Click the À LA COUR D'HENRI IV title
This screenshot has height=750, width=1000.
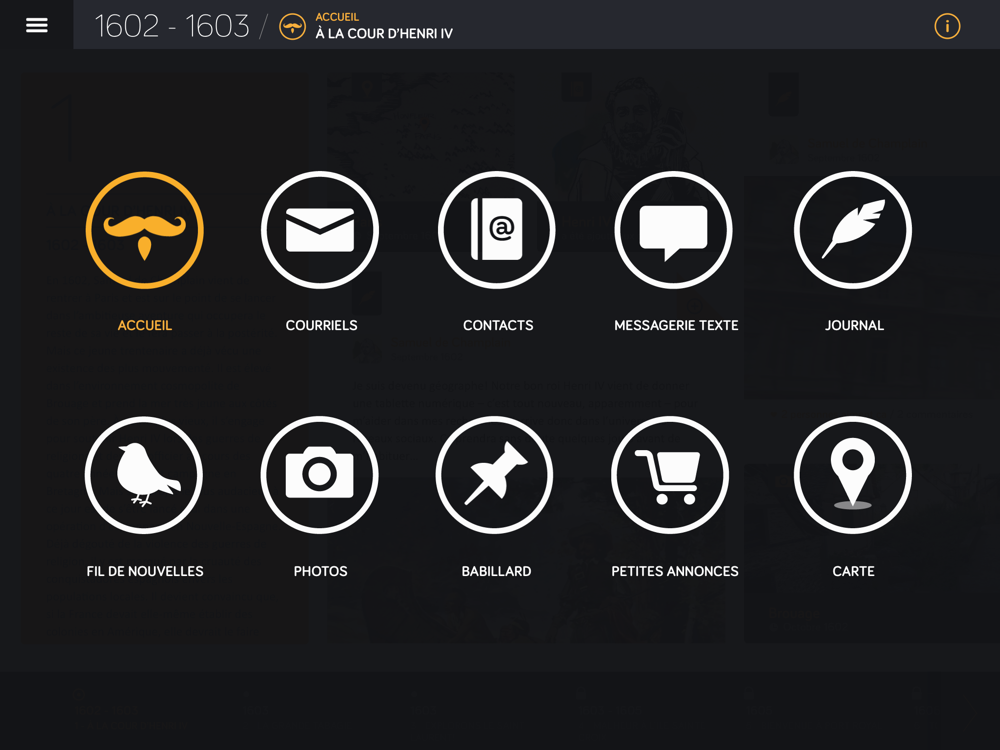pyautogui.click(x=384, y=34)
